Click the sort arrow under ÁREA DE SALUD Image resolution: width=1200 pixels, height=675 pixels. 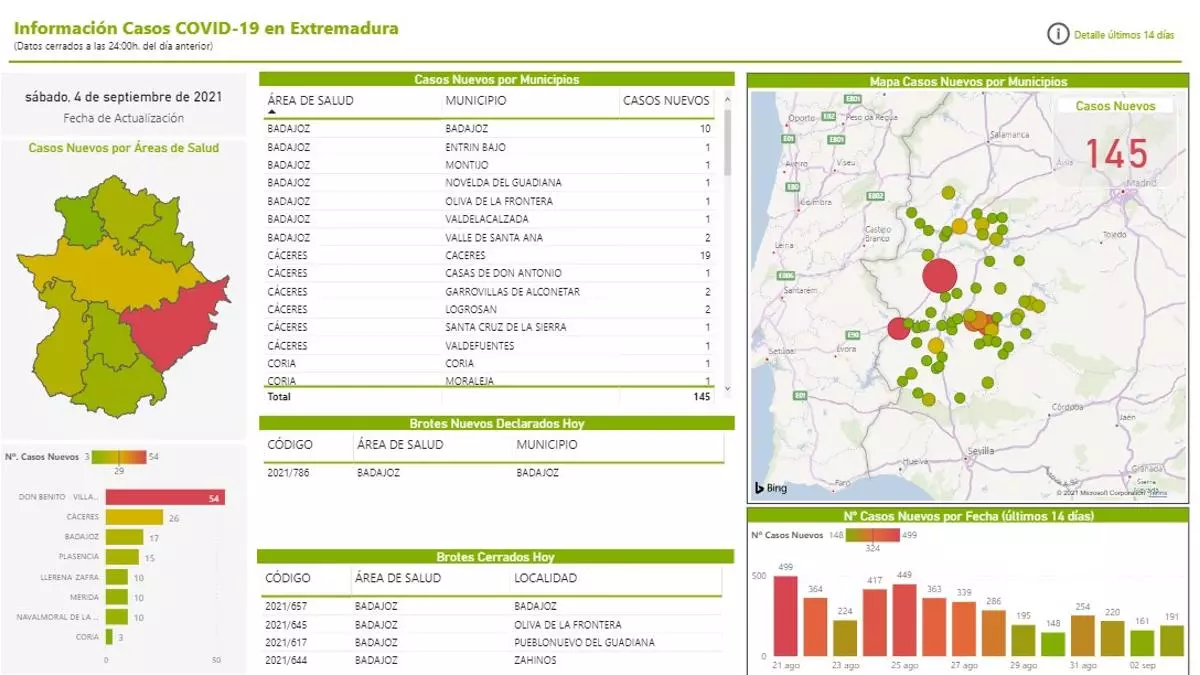[x=273, y=113]
